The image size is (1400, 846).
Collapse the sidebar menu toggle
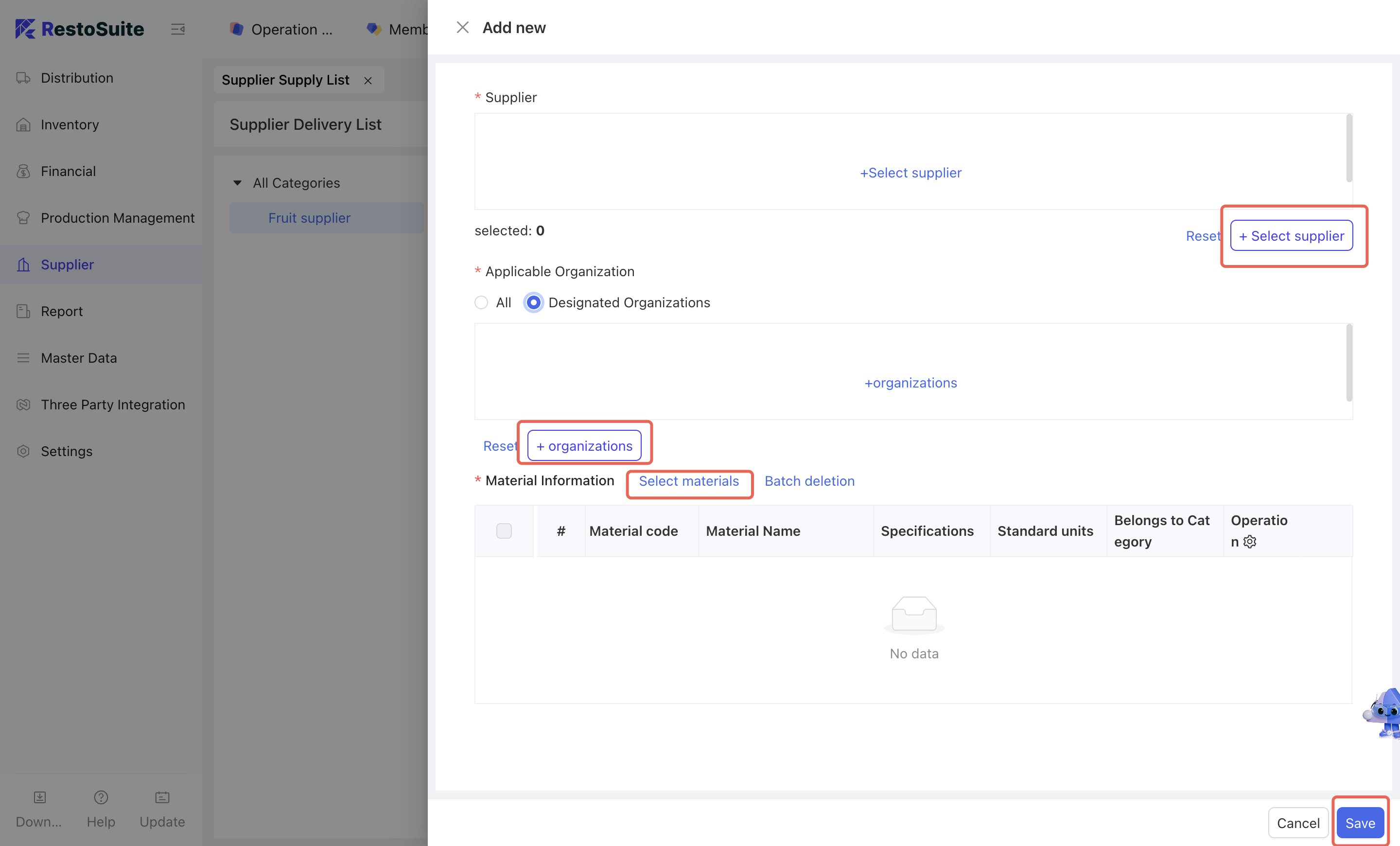click(178, 29)
